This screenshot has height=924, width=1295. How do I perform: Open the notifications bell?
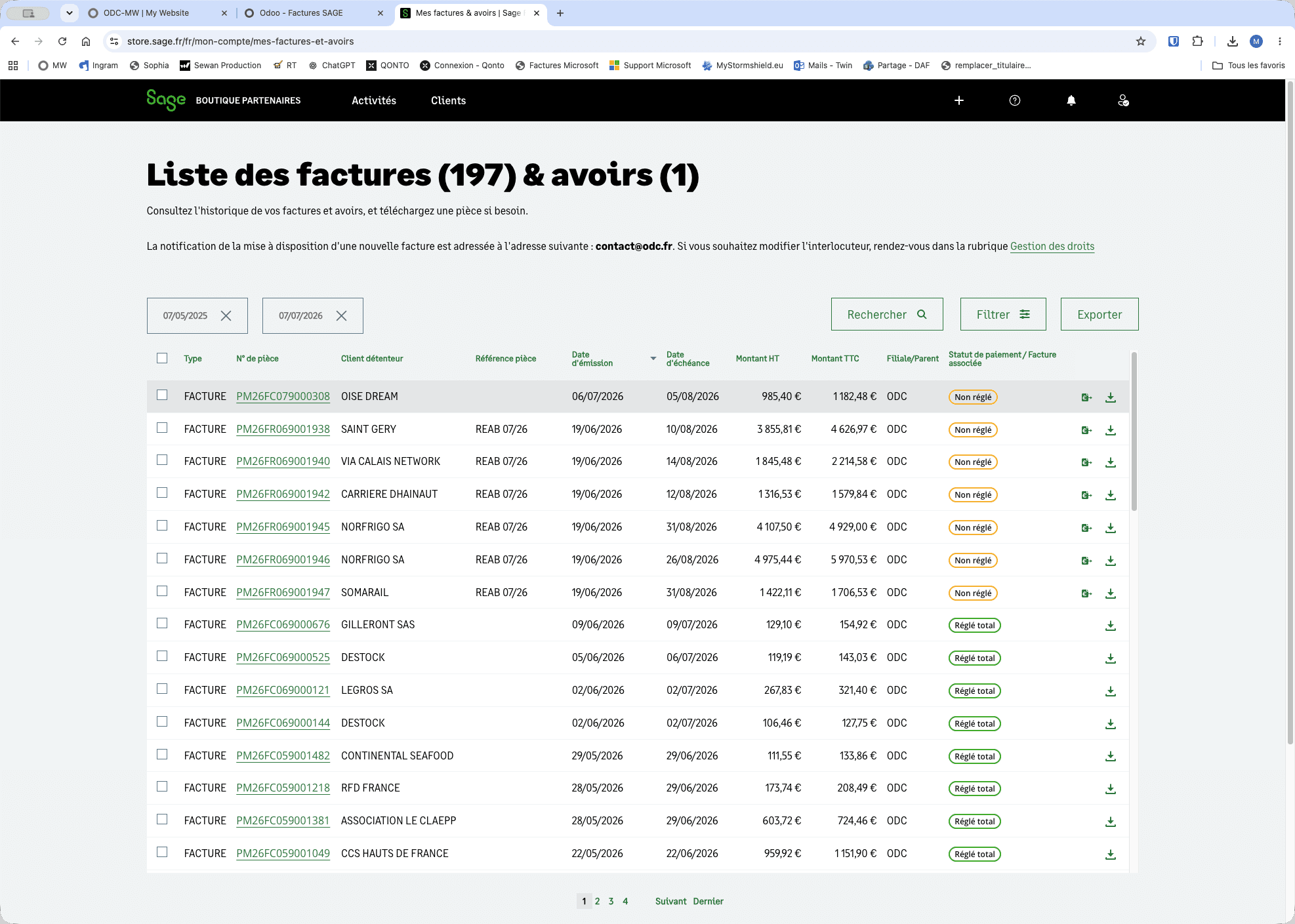pyautogui.click(x=1071, y=100)
